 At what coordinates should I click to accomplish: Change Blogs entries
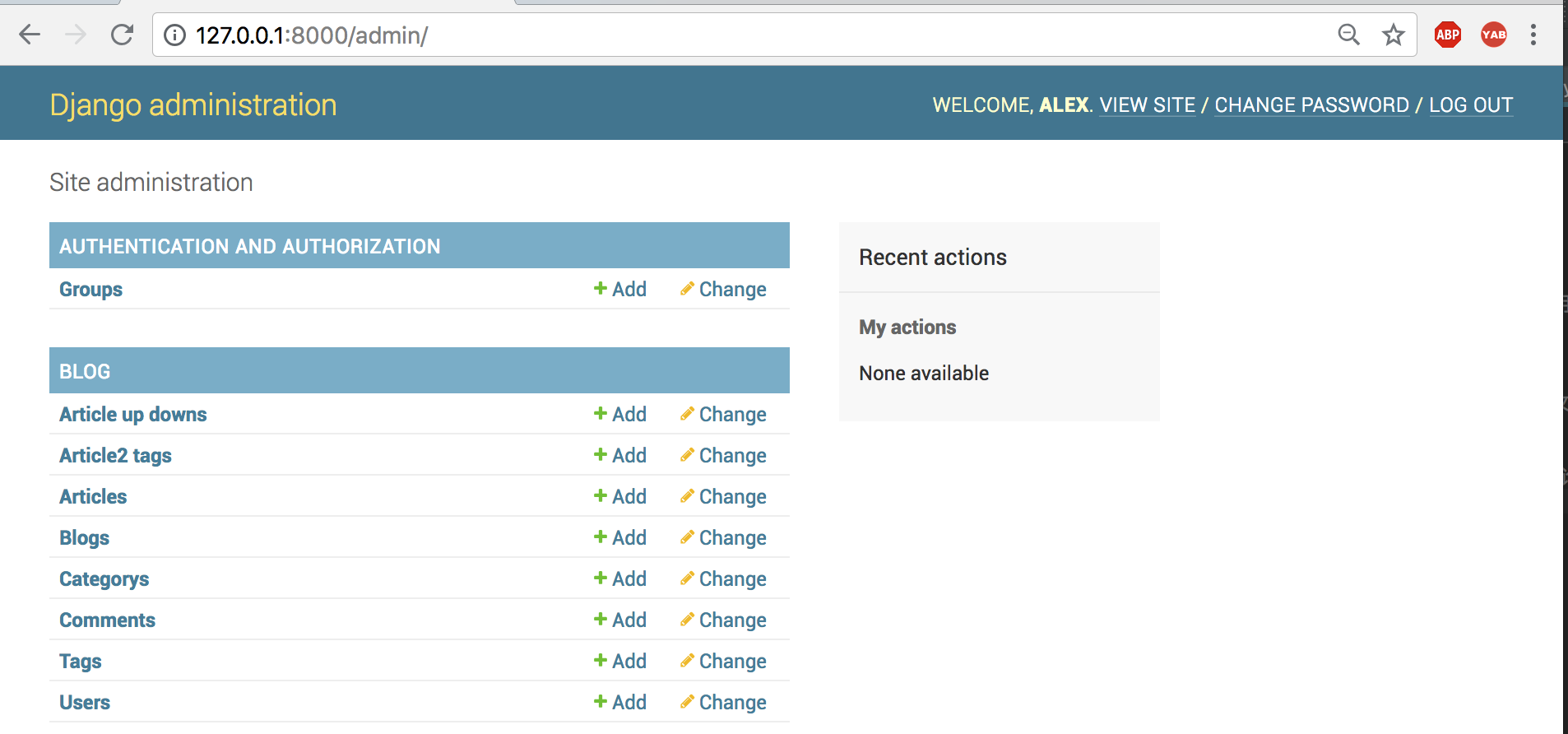click(723, 538)
